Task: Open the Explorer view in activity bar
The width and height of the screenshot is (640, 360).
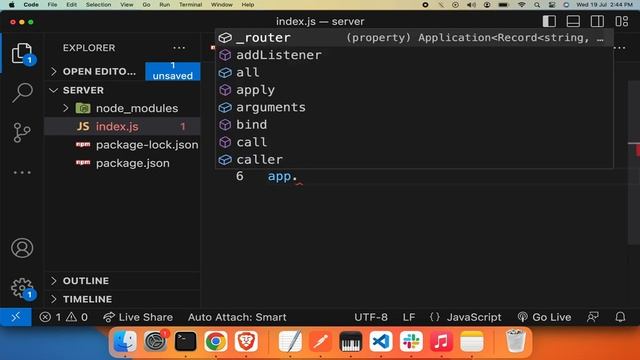Action: [22, 53]
